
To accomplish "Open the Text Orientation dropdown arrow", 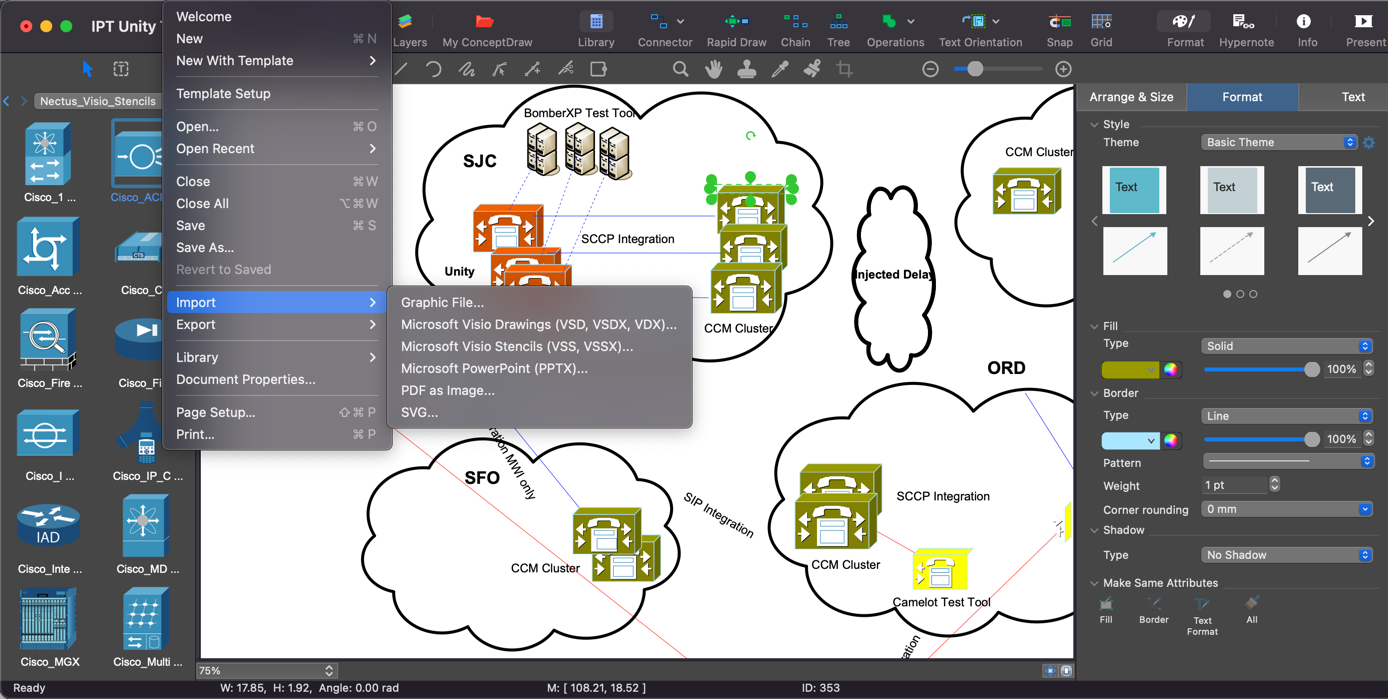I will click(996, 21).
